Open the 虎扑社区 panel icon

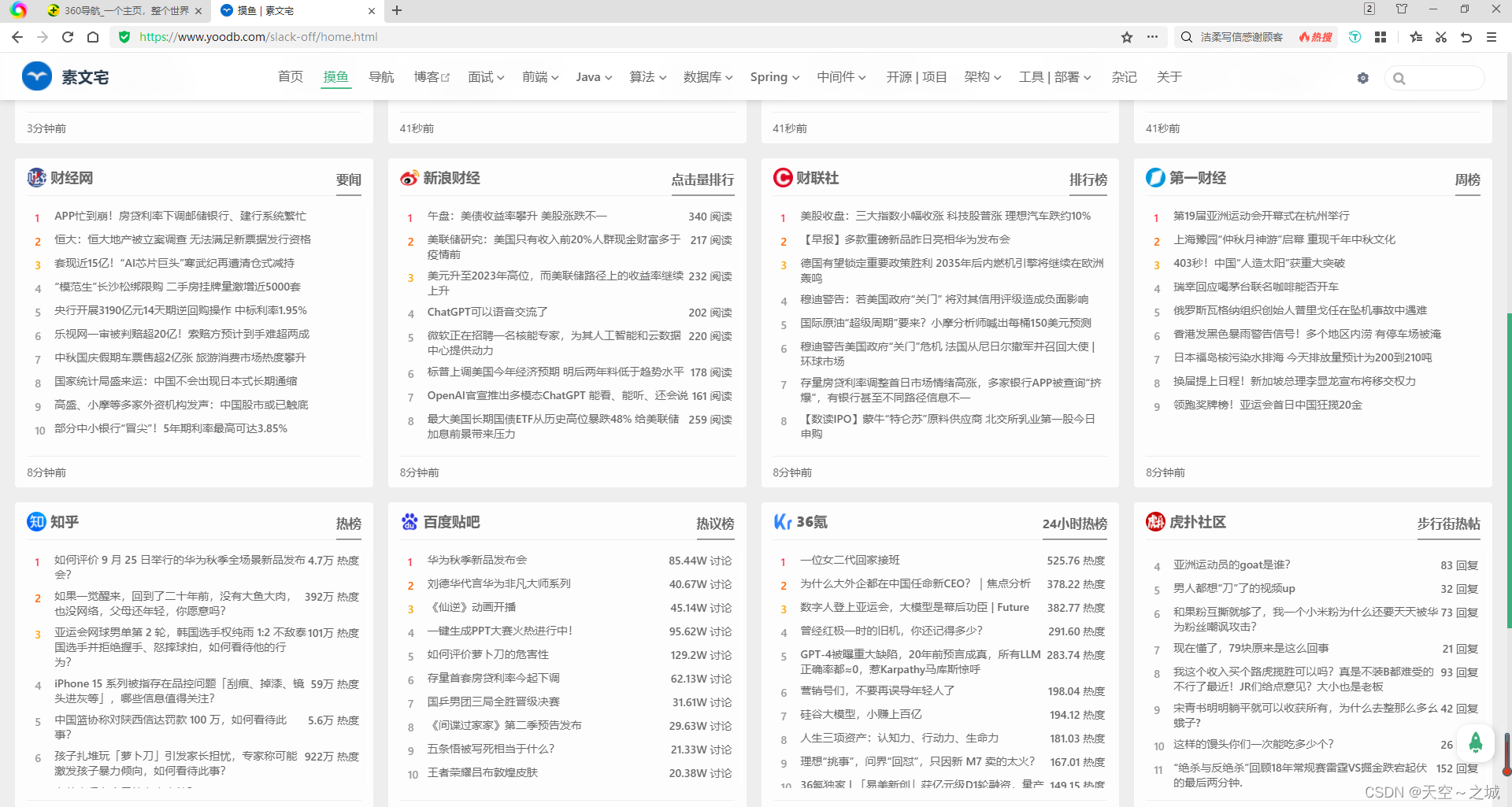tap(1154, 521)
